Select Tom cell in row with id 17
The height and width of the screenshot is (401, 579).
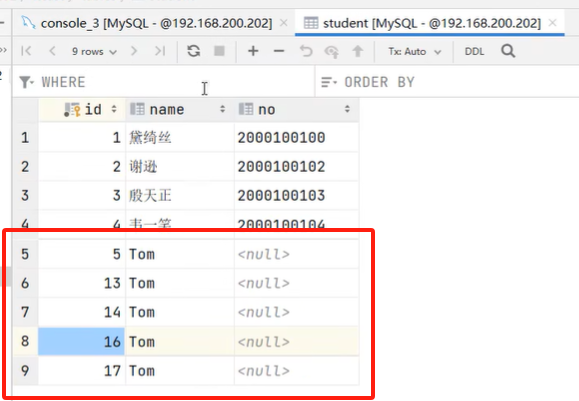pyautogui.click(x=180, y=371)
